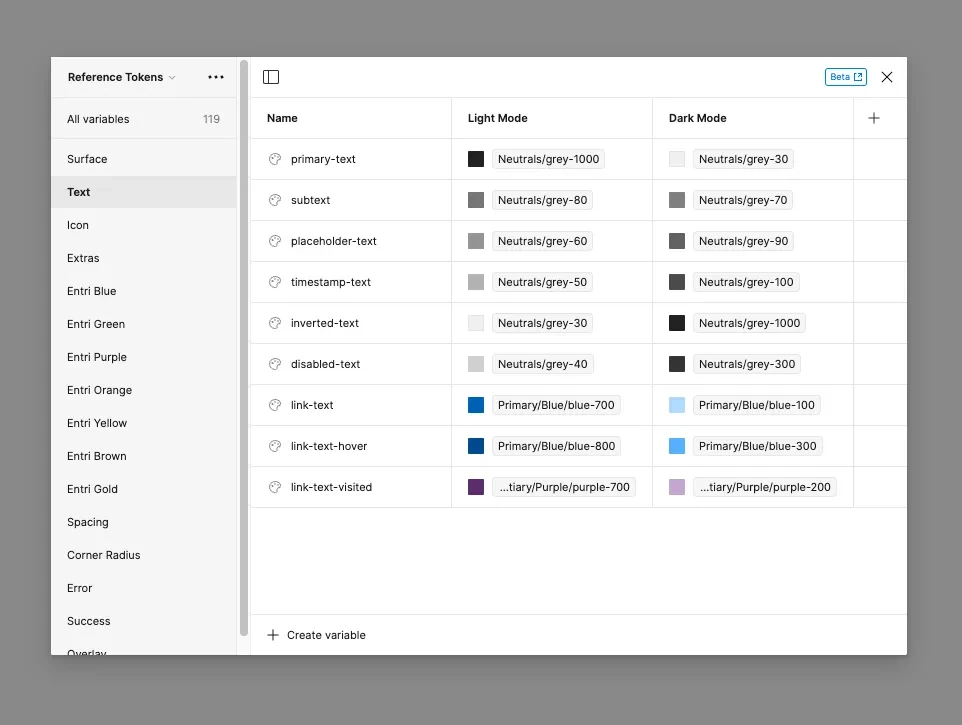Image resolution: width=962 pixels, height=725 pixels.
Task: Click the Light Mode column header
Action: coord(498,118)
